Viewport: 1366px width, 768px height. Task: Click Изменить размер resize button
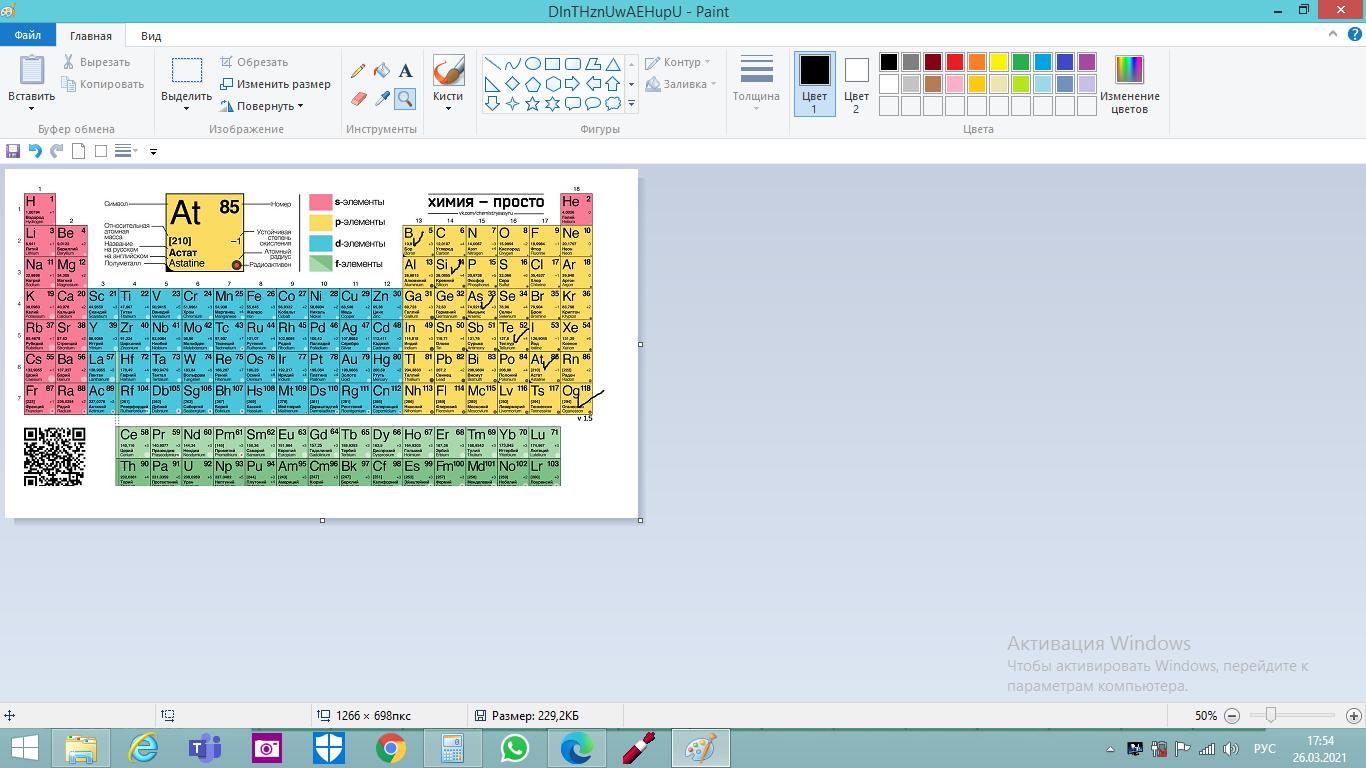click(x=275, y=84)
